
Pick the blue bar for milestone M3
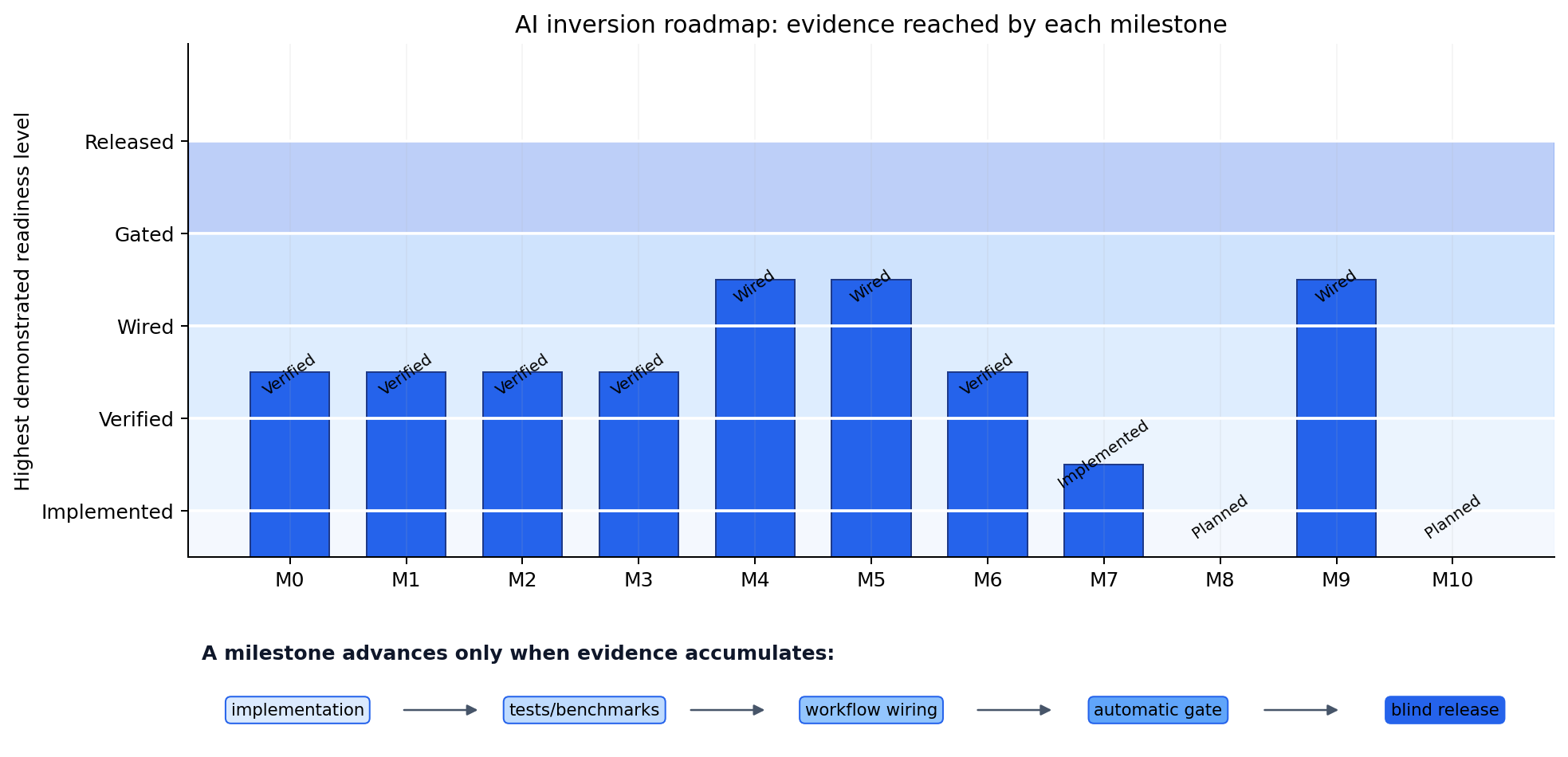click(x=639, y=465)
